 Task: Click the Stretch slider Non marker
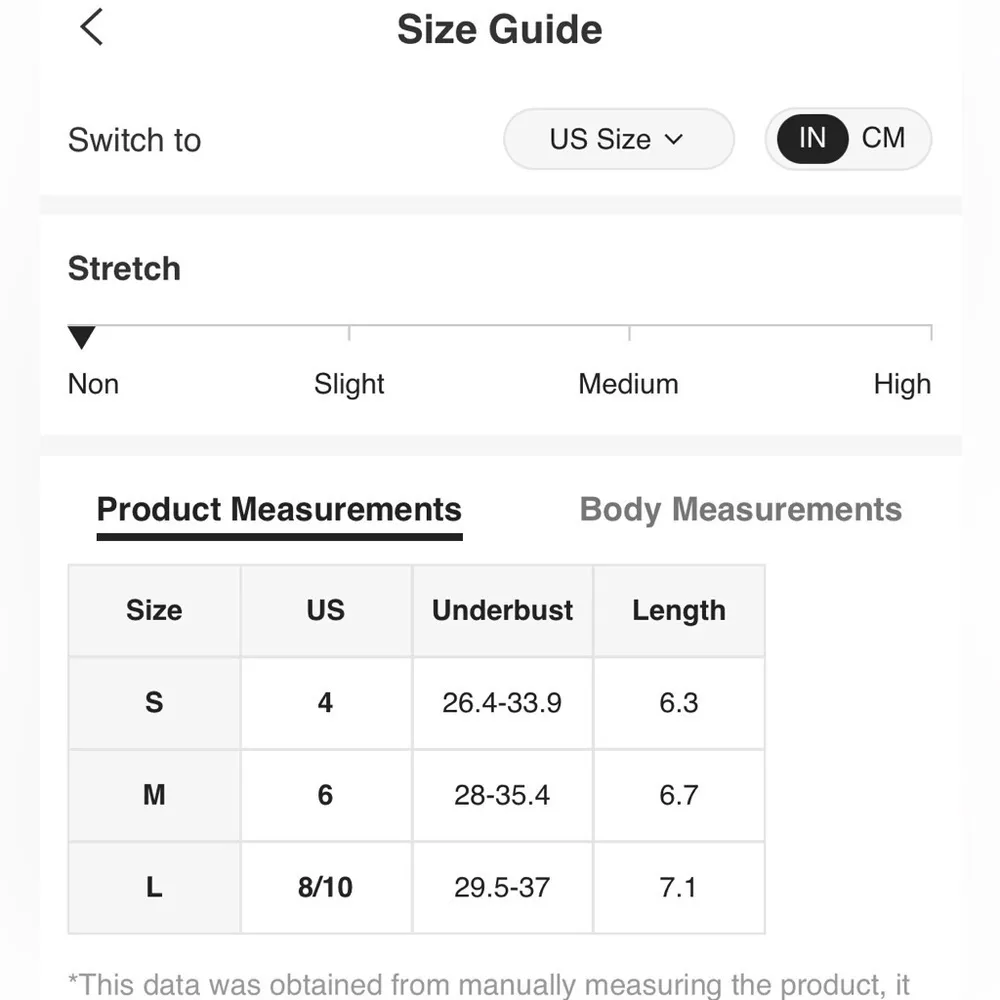pyautogui.click(x=82, y=338)
